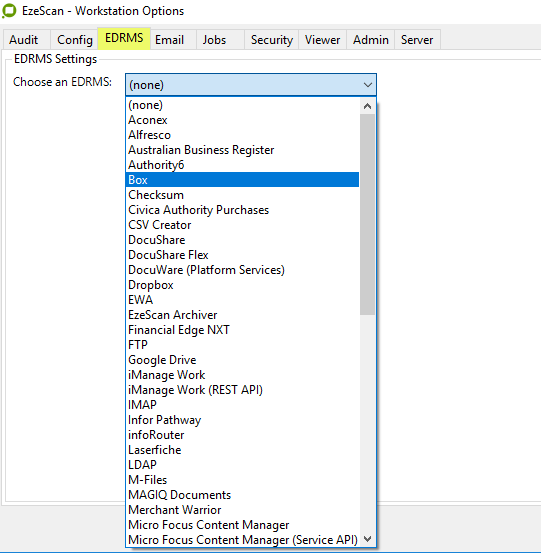Image resolution: width=541 pixels, height=553 pixels.
Task: Select Micro Focus Content Manager (Service API)
Action: pos(242,540)
